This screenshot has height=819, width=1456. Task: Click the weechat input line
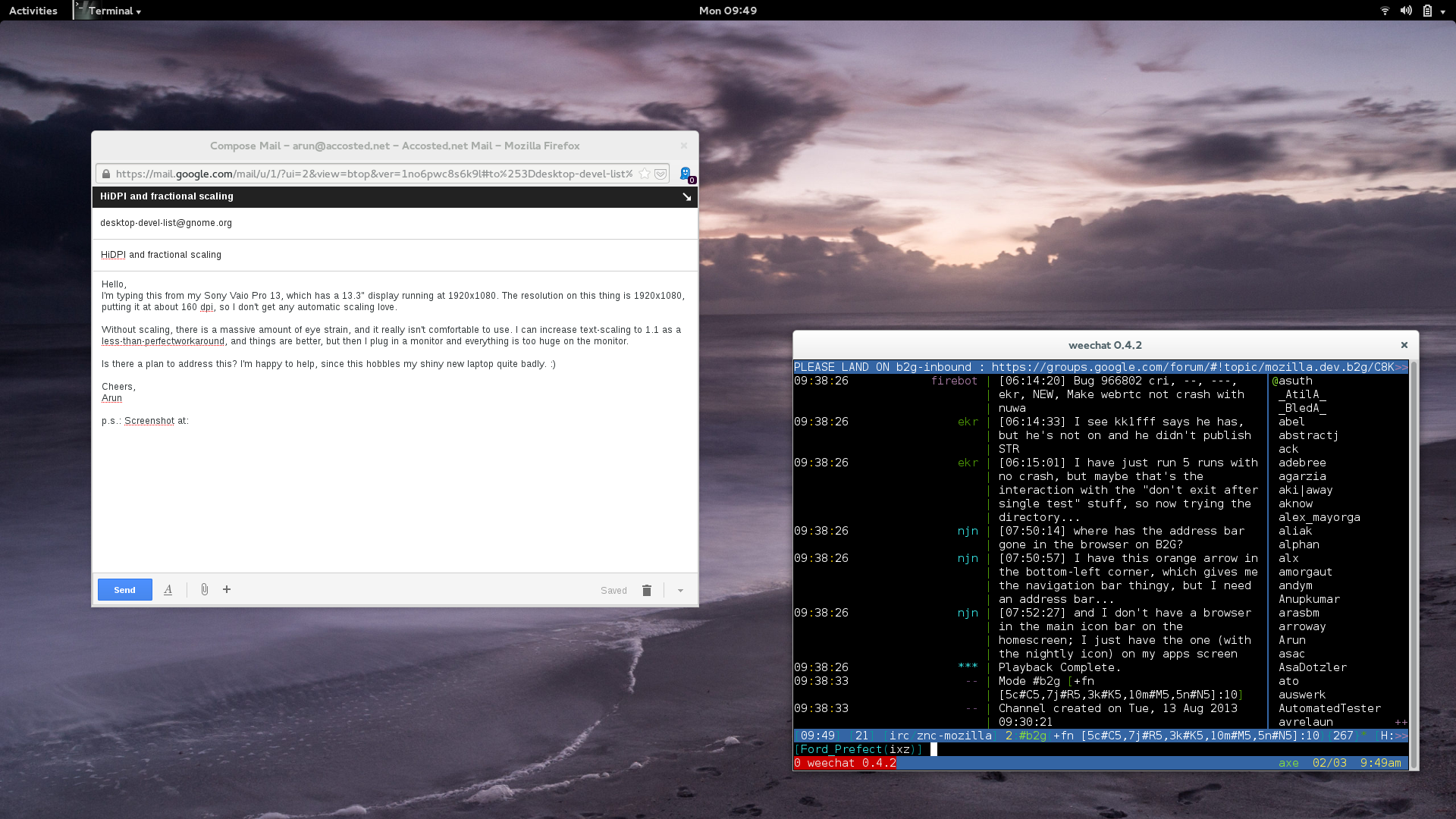1101,749
